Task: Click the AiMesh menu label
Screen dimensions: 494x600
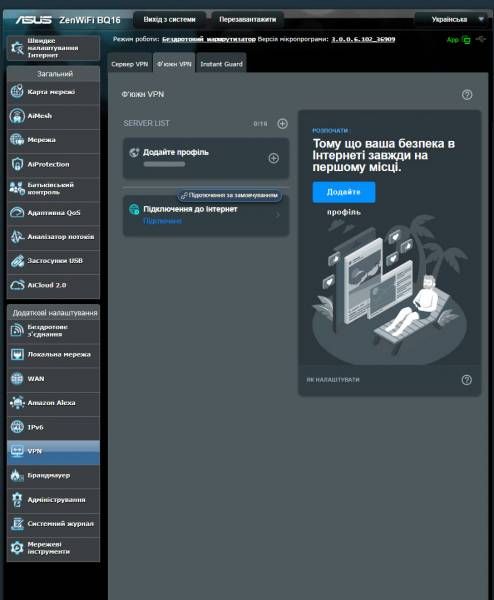Action: point(39,116)
